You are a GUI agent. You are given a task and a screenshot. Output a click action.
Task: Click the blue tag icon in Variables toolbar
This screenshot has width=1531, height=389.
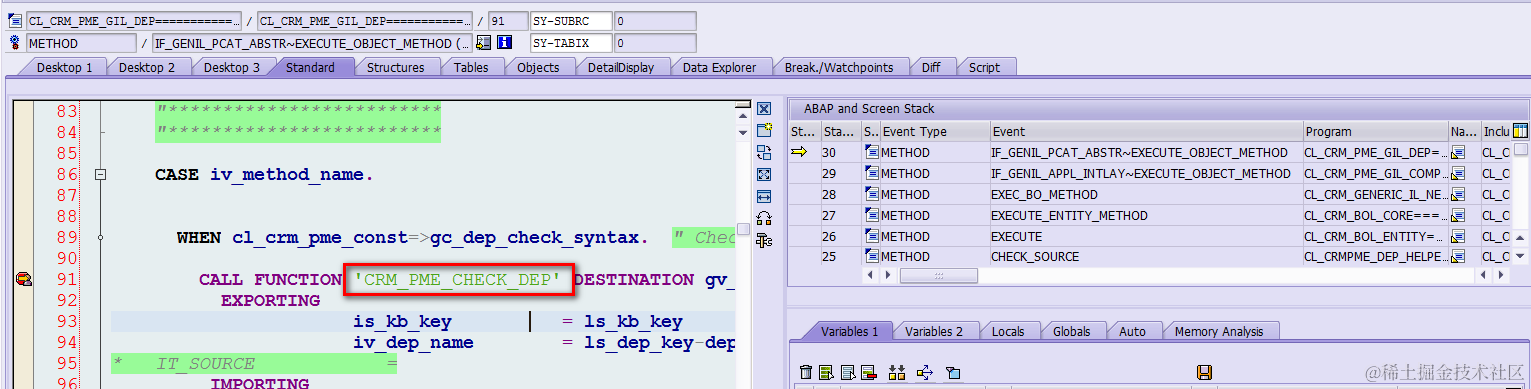tap(953, 373)
